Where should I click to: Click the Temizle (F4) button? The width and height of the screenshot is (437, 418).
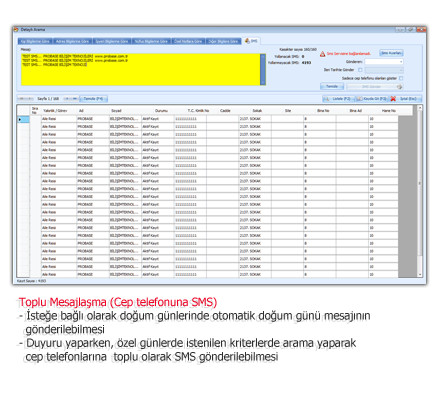tap(93, 99)
